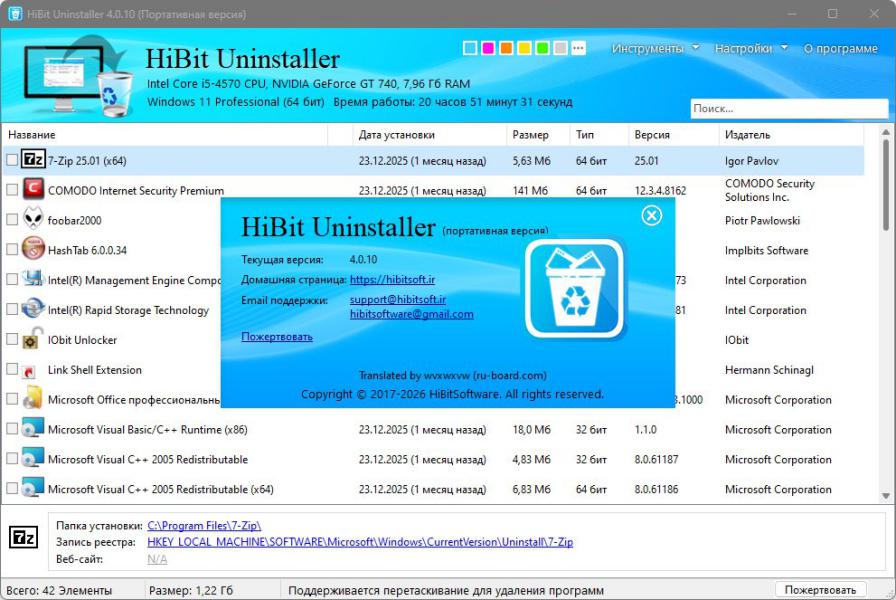Click the foobar2000 alien icon
Image resolution: width=896 pixels, height=600 pixels.
(33, 220)
